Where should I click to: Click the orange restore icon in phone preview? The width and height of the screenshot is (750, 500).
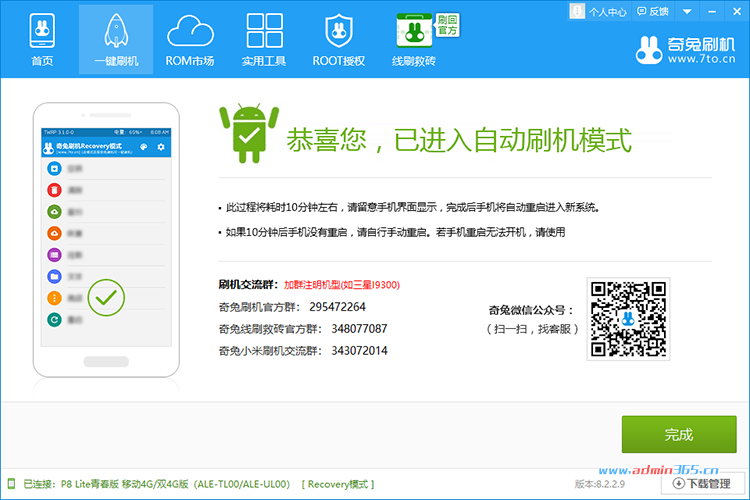pos(55,233)
